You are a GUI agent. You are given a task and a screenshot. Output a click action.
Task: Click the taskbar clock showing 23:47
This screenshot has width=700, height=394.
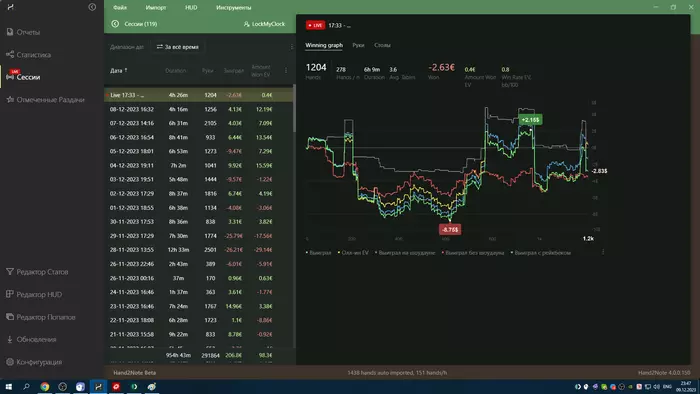[685, 386]
